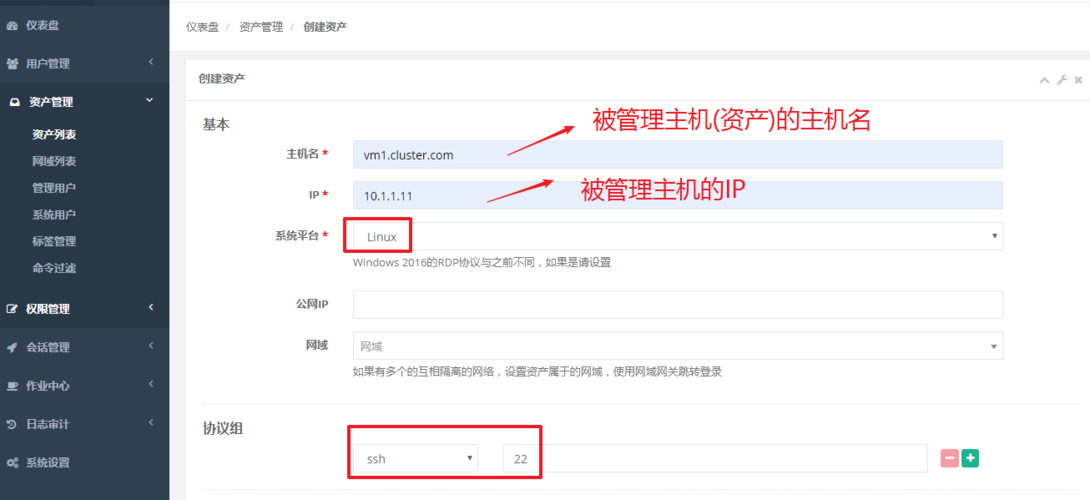Click the 系统平台 field label
The image size is (1090, 500).
(x=297, y=236)
